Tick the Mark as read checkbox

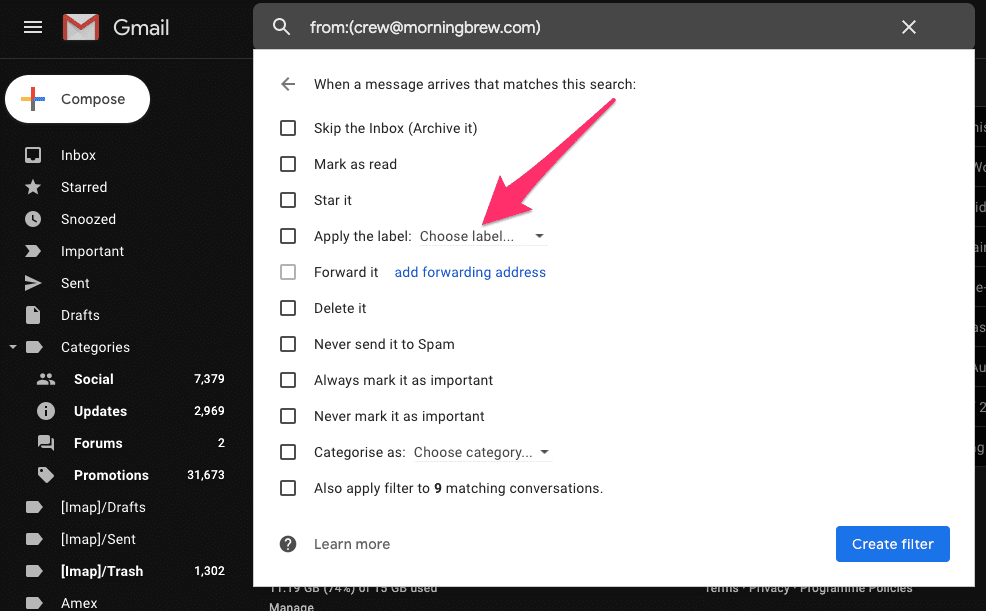coord(288,164)
